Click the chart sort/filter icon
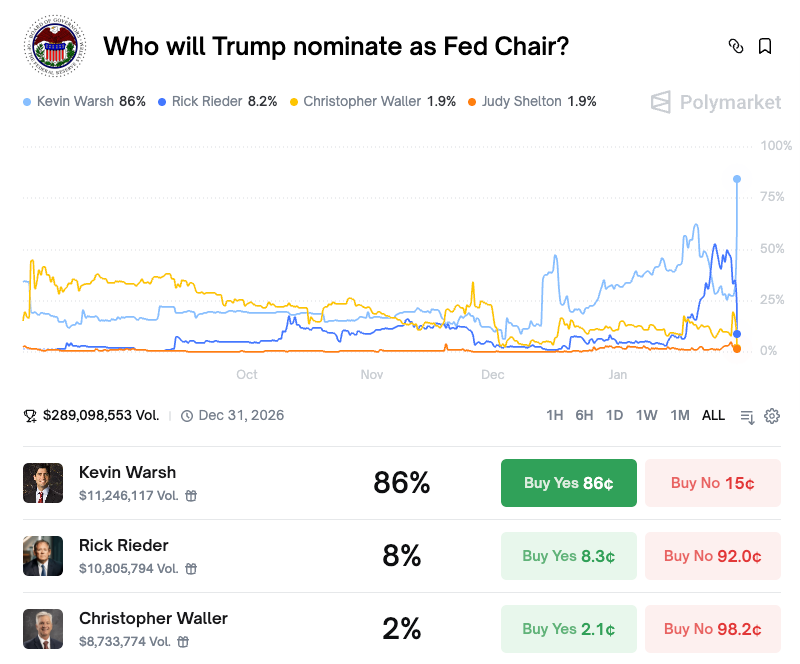The width and height of the screenshot is (800, 664). tap(747, 416)
